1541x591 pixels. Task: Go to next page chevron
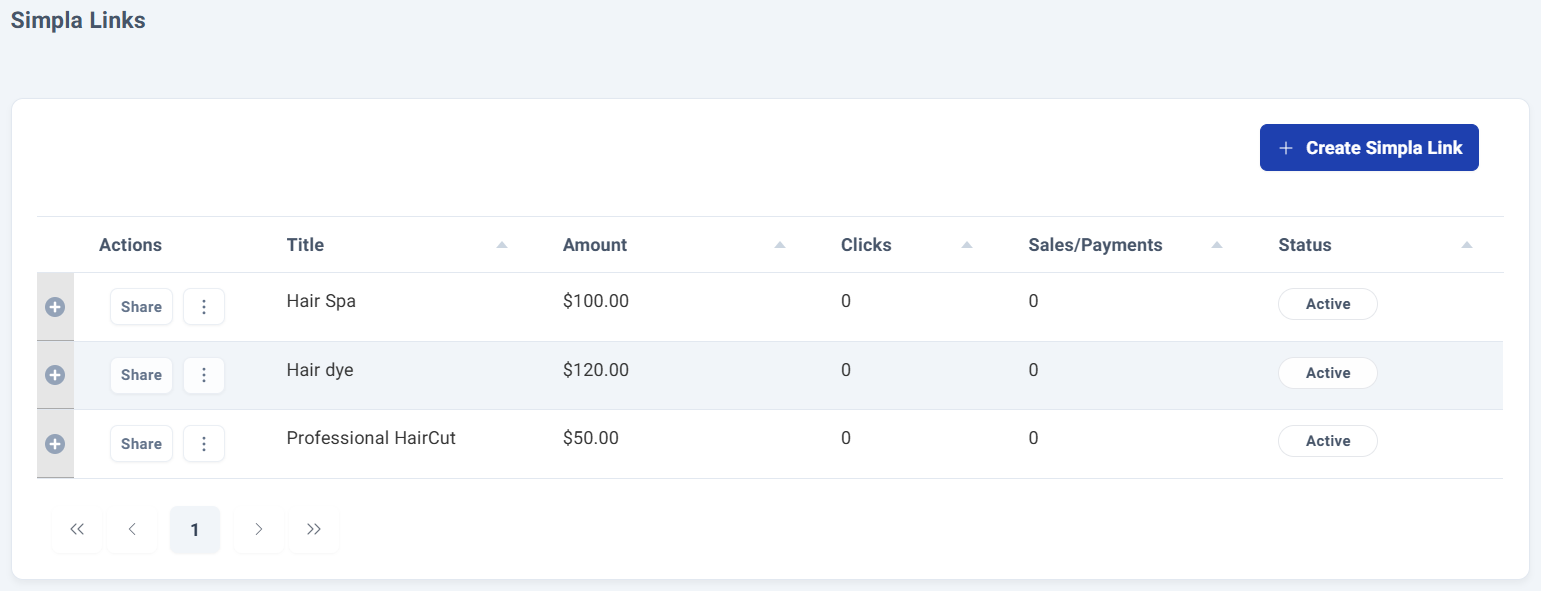258,530
